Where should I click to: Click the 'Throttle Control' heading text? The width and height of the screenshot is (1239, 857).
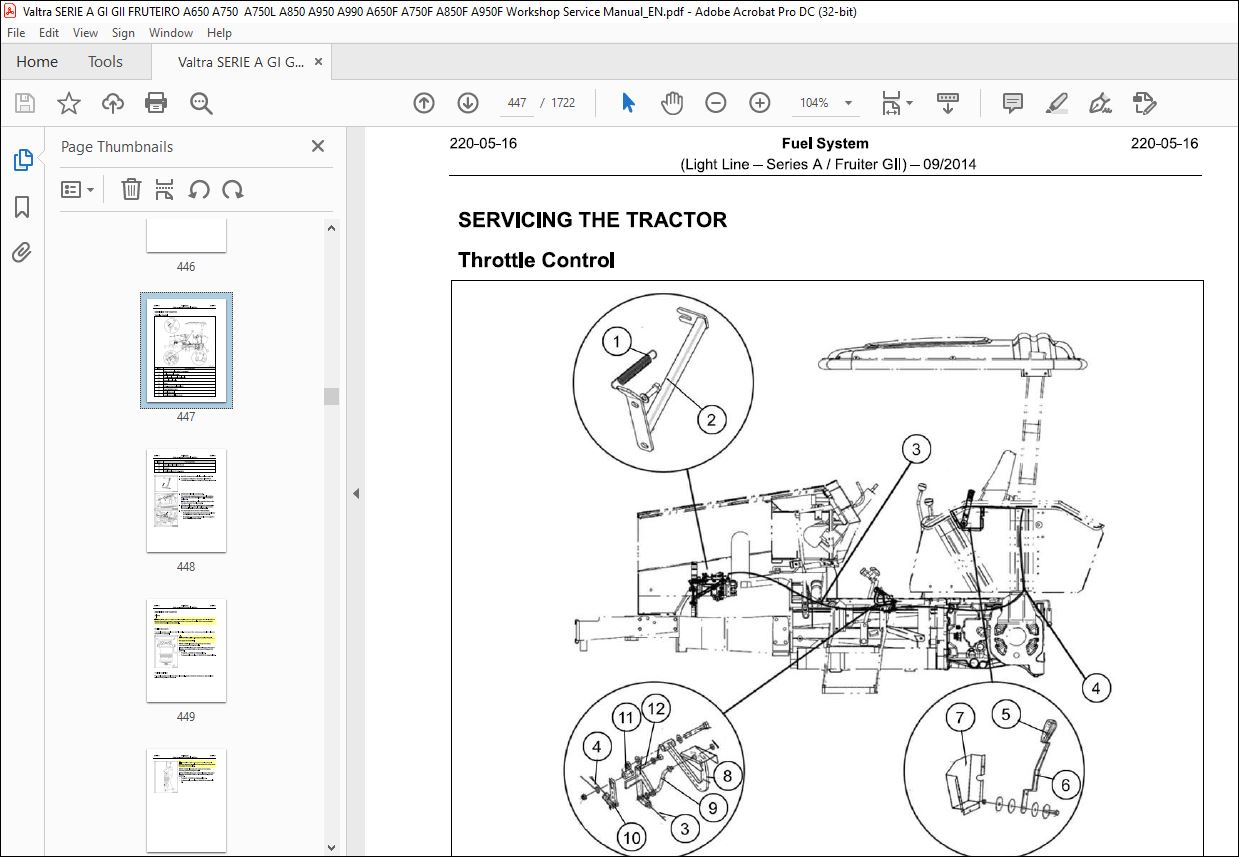coord(536,261)
